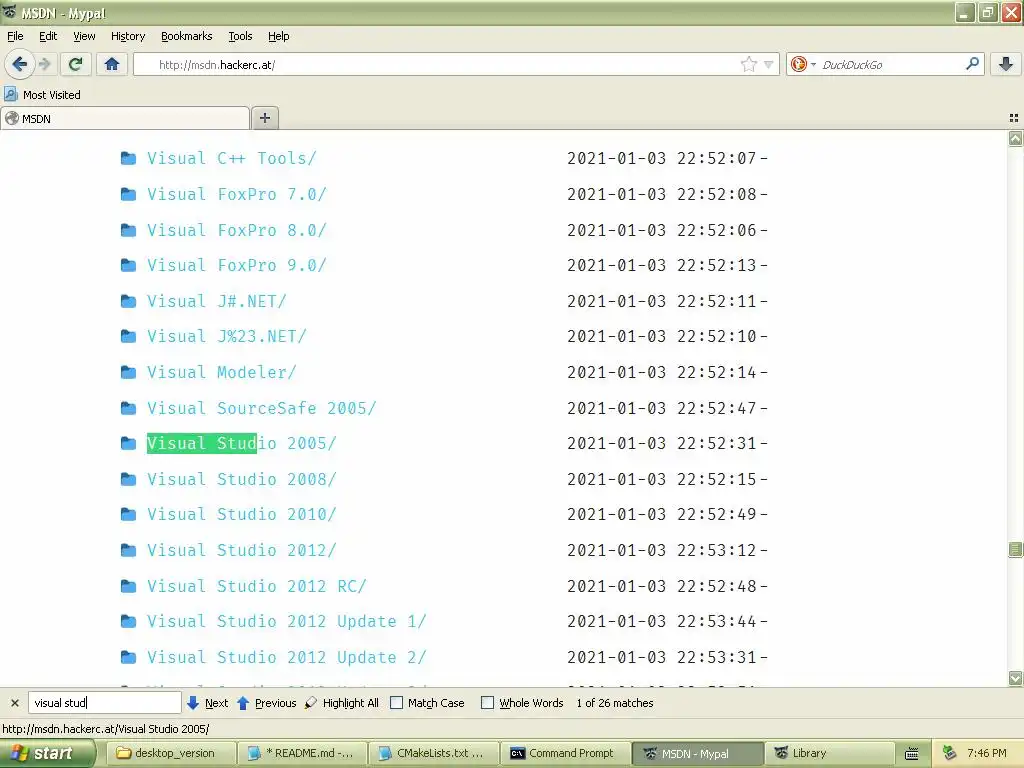The height and width of the screenshot is (768, 1024).
Task: Open the bookmark star dropdown arrow
Action: click(x=769, y=64)
